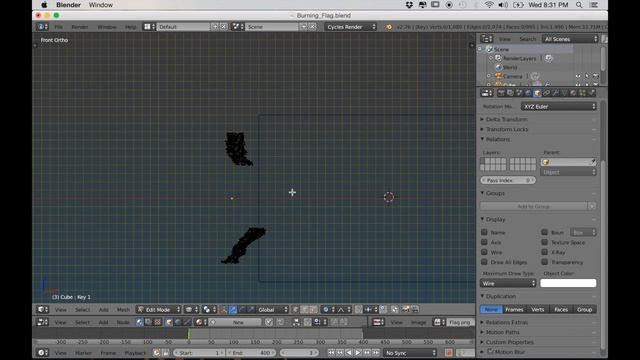Open the Modifiers wrench tab icon
The height and width of the screenshot is (360, 640).
point(555,93)
